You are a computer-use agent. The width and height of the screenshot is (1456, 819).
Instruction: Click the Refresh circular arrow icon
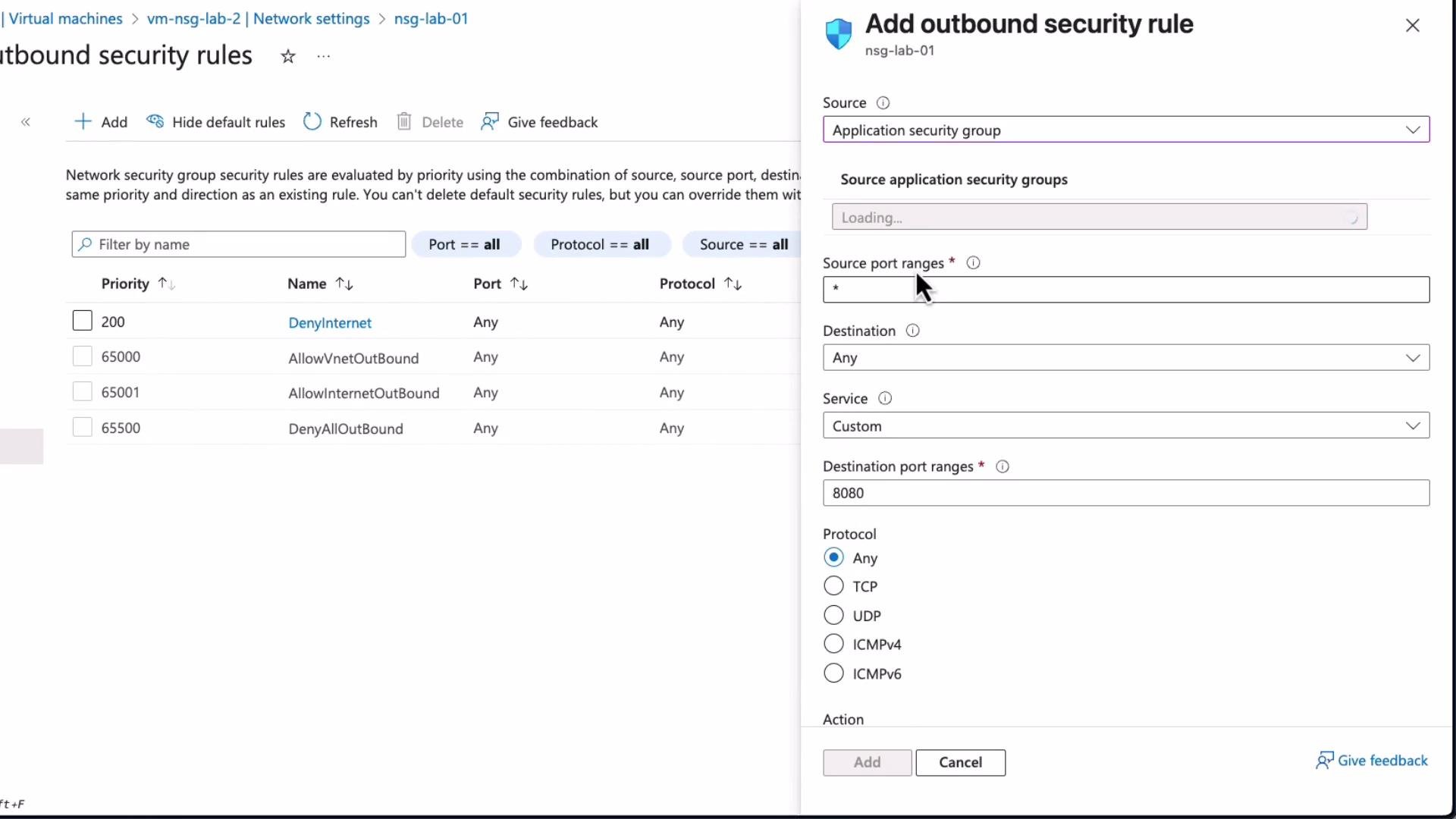point(312,121)
